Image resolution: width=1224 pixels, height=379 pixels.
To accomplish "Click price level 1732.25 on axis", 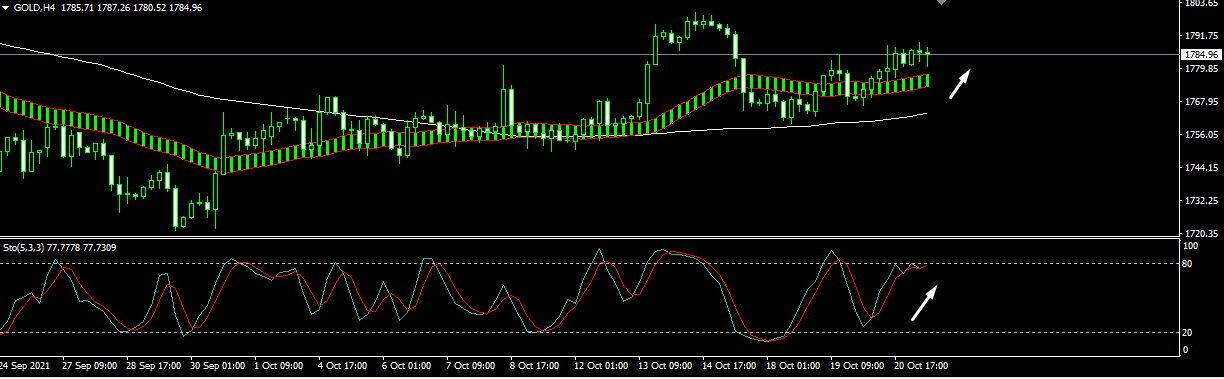I will coord(1200,201).
